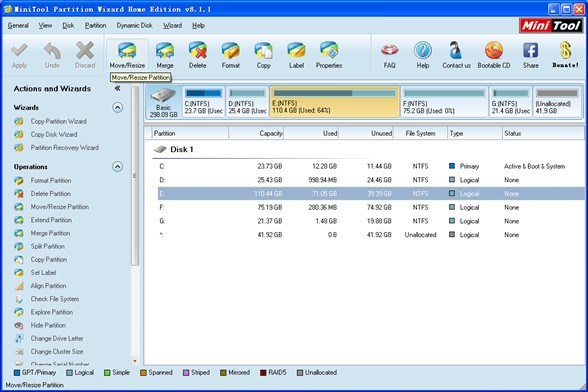Select the D:(NTFS) partition block in disk map
Image resolution: width=588 pixels, height=392 pixels.
248,102
